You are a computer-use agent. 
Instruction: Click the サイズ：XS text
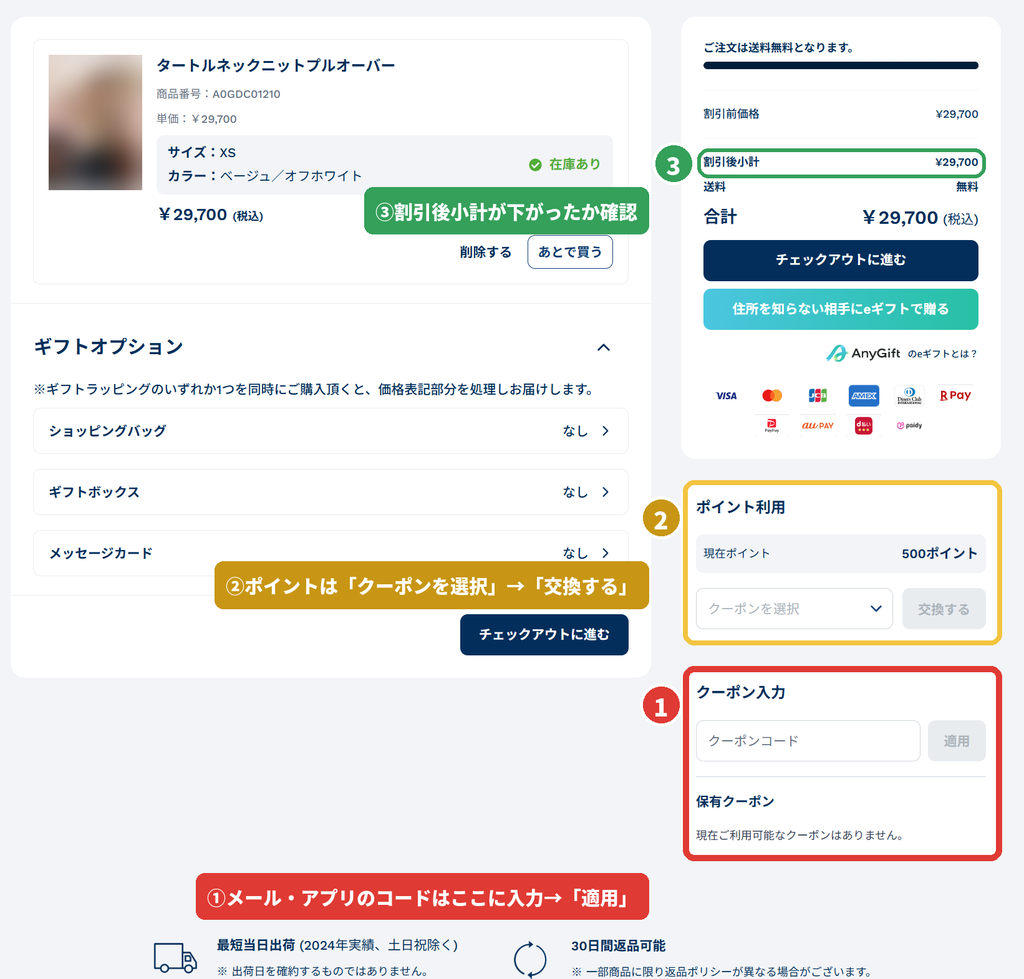coord(201,152)
